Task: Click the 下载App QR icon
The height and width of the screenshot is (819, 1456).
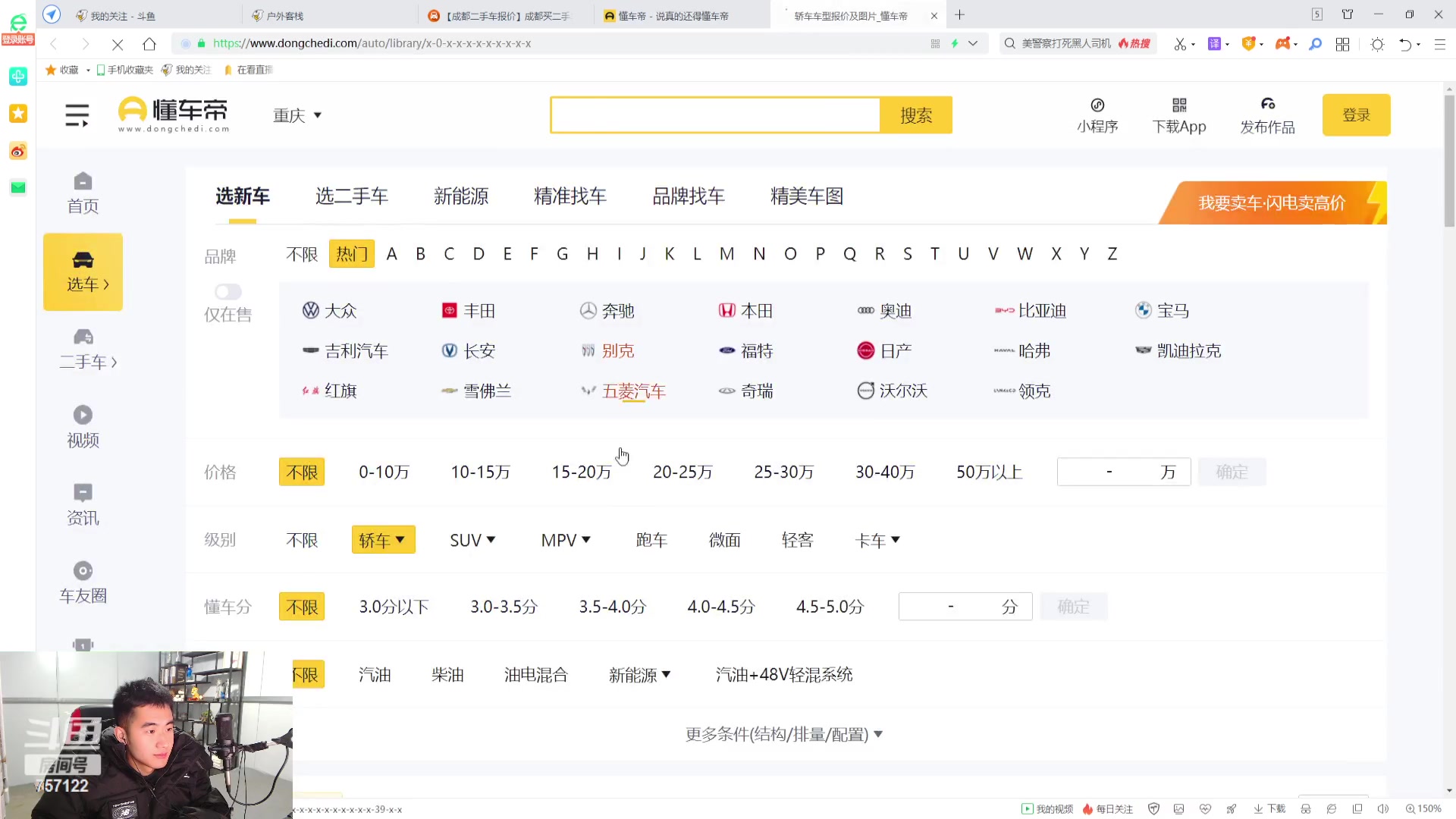Action: (1179, 105)
